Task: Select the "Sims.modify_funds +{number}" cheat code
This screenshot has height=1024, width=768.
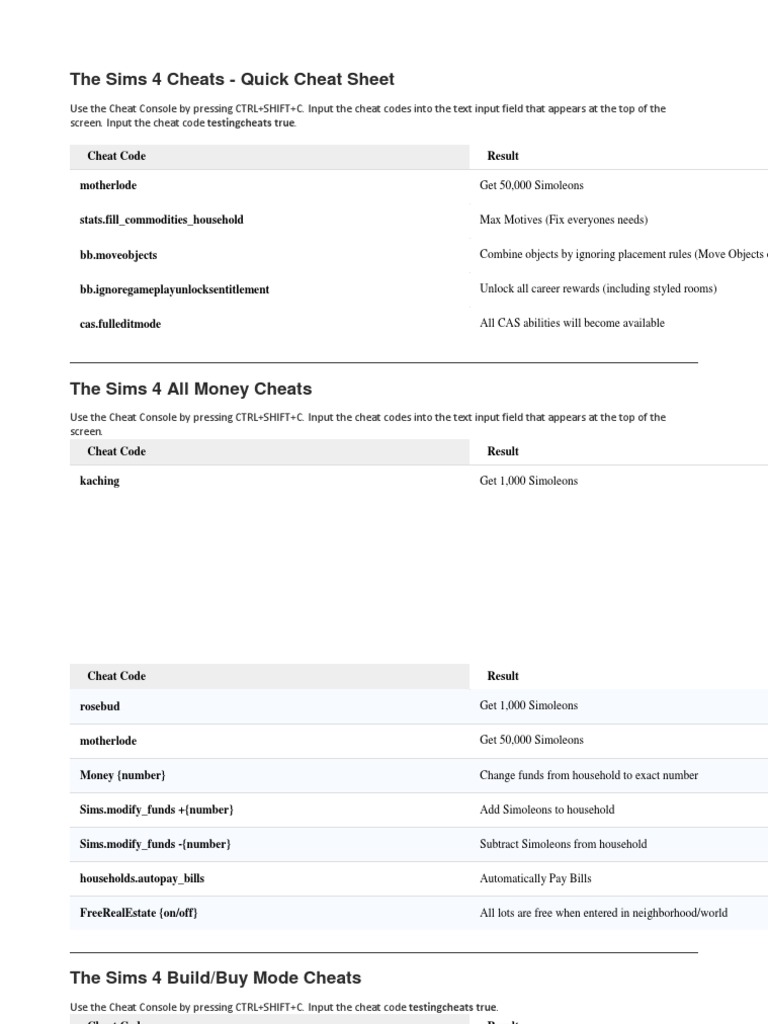Action: pos(157,809)
